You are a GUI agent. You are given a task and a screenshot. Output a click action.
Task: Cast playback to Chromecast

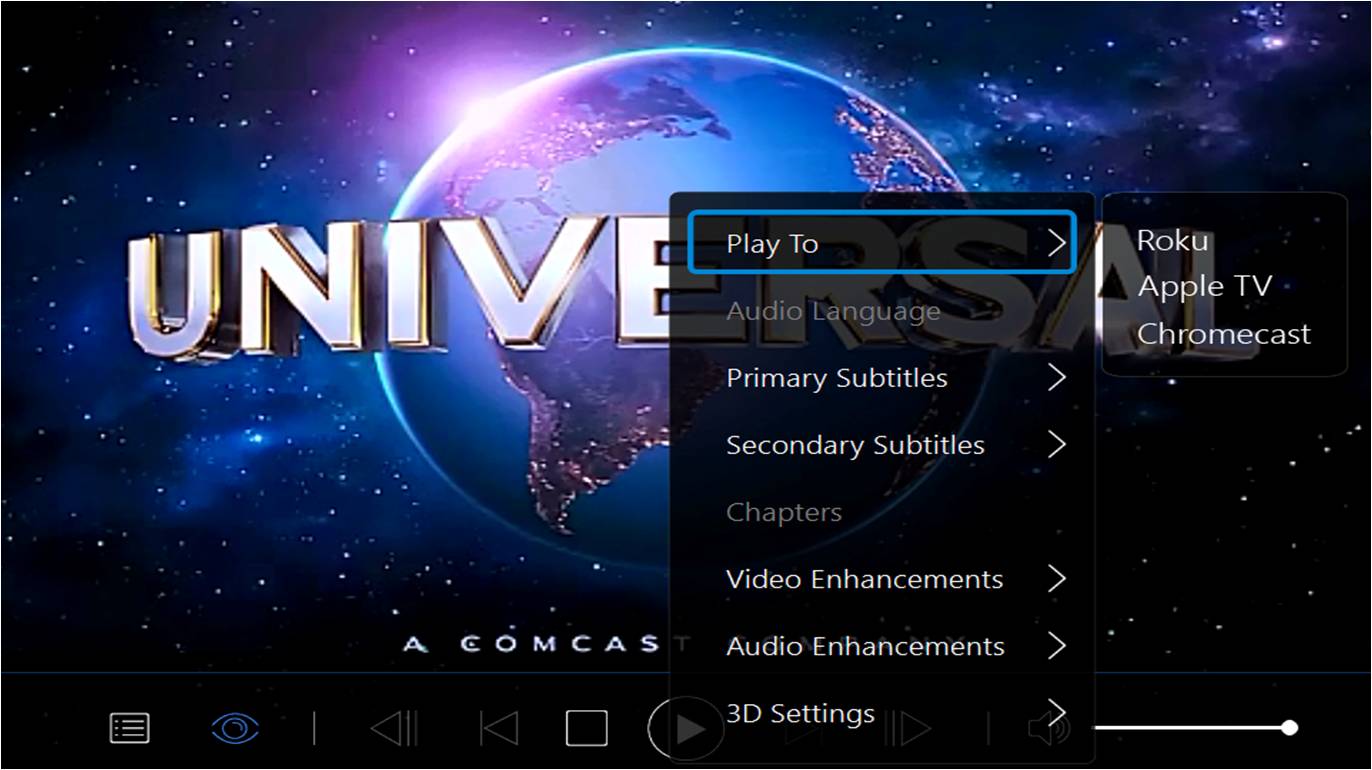(x=1223, y=334)
